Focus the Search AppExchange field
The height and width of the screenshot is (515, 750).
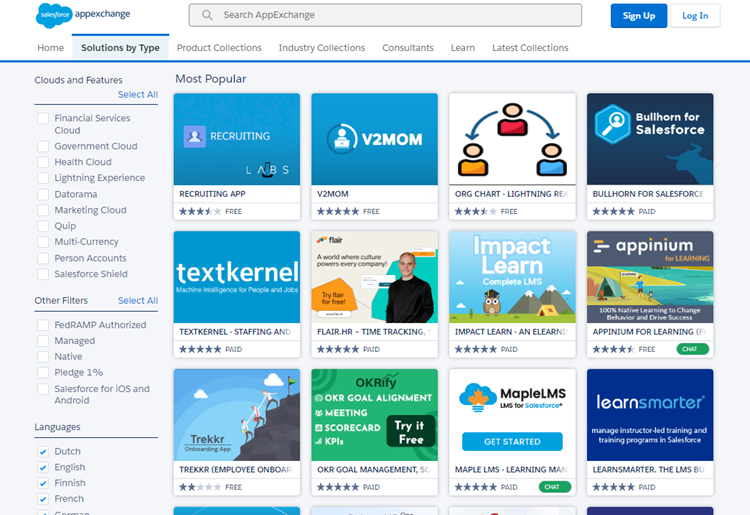[x=395, y=16]
